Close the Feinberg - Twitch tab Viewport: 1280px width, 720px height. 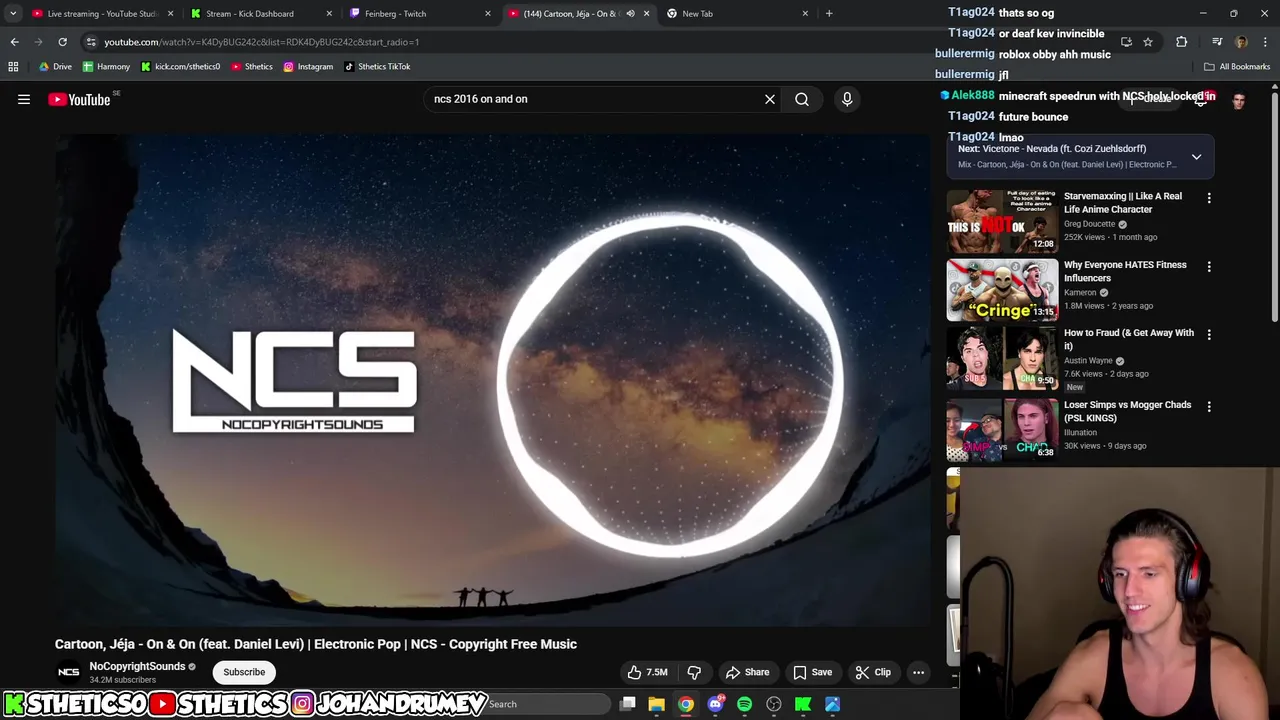point(488,14)
